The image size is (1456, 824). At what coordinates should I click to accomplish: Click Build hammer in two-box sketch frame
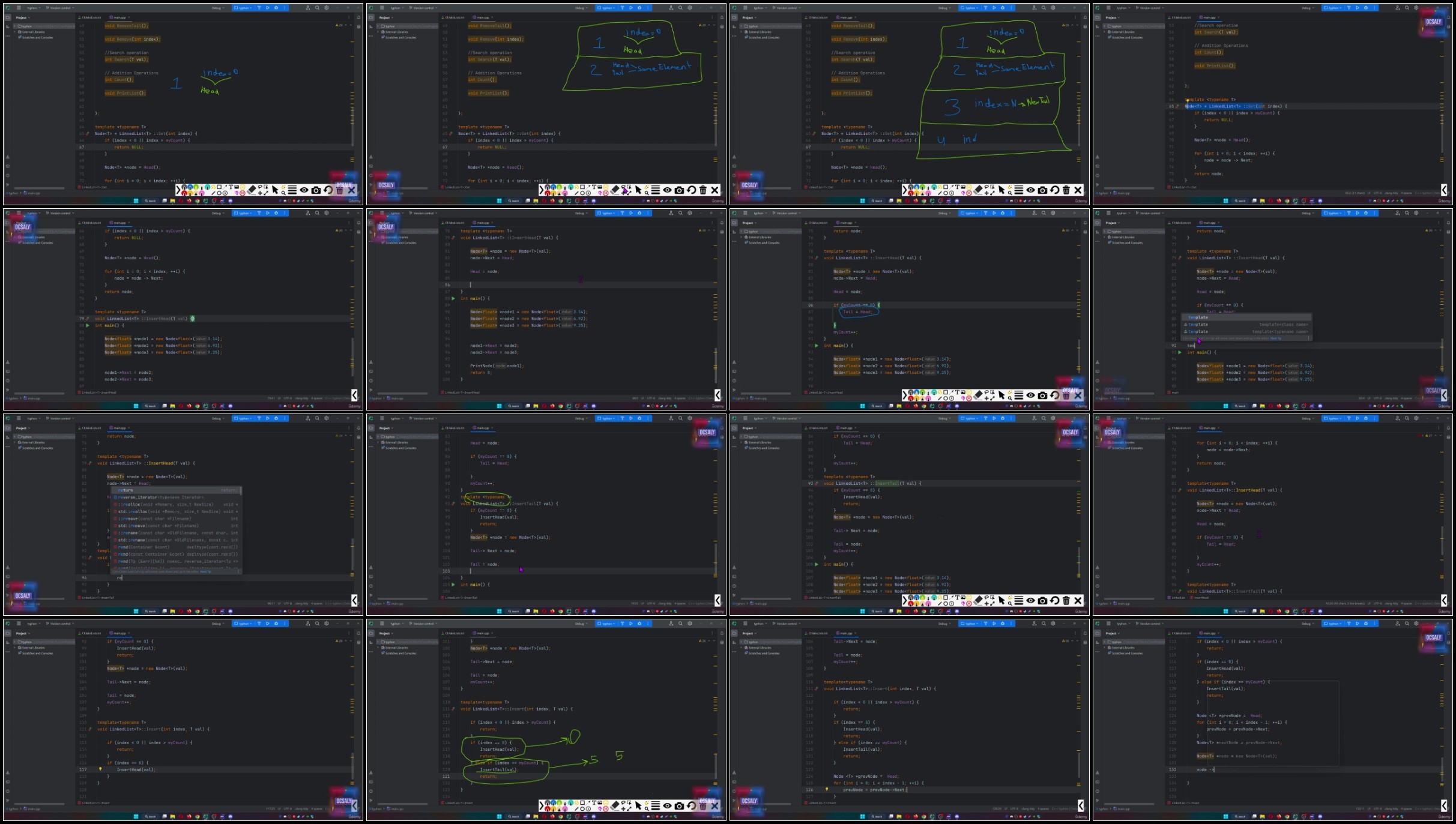coord(622,8)
